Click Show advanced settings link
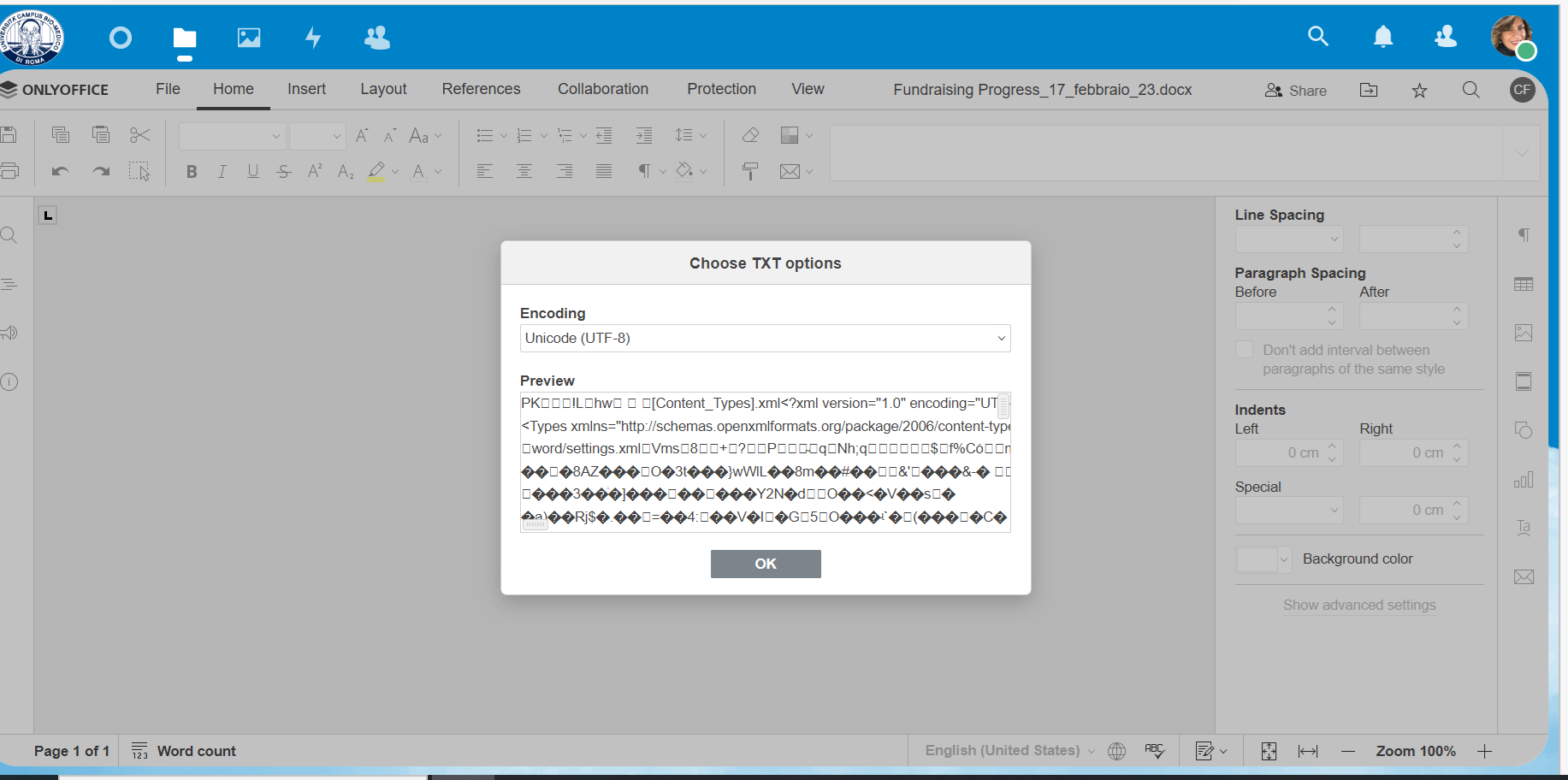The width and height of the screenshot is (1568, 780). (x=1359, y=605)
